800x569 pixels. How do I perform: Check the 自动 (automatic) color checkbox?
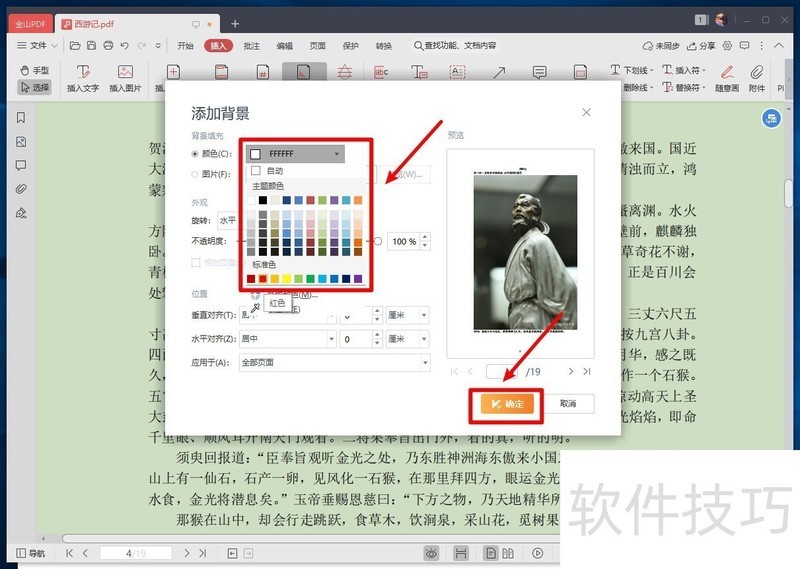click(256, 171)
